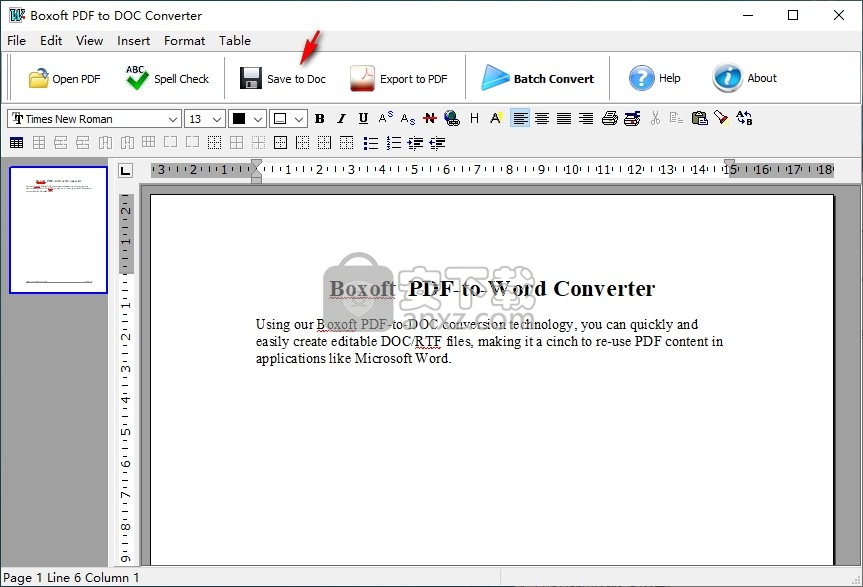Toggle superscript formatting
Viewport: 863px width, 587px height.
(385, 118)
